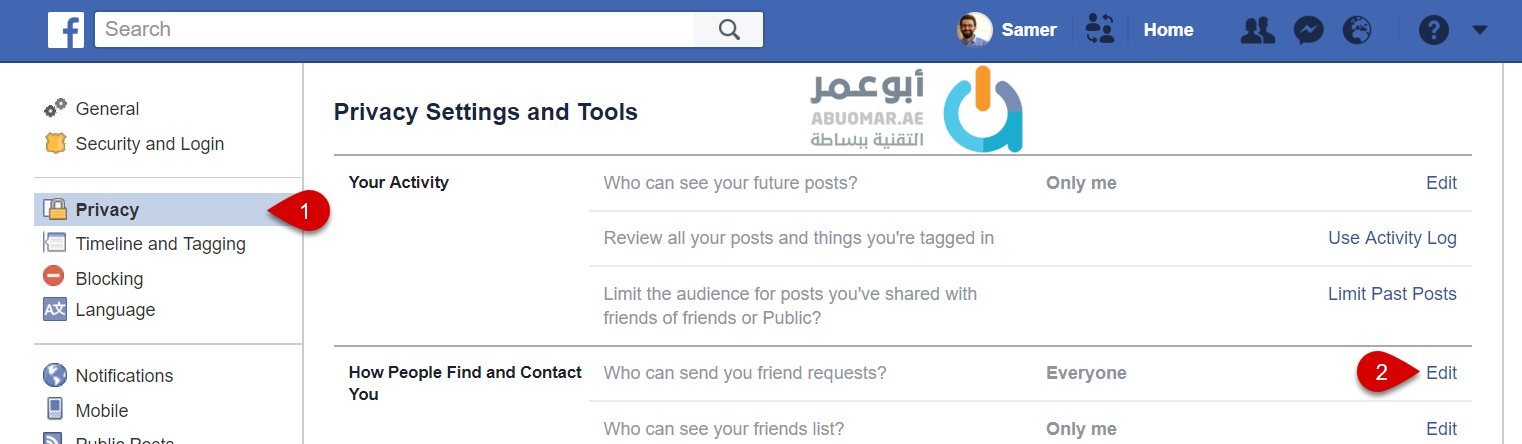
Task: Click the Find Friends icon
Action: click(x=1100, y=30)
